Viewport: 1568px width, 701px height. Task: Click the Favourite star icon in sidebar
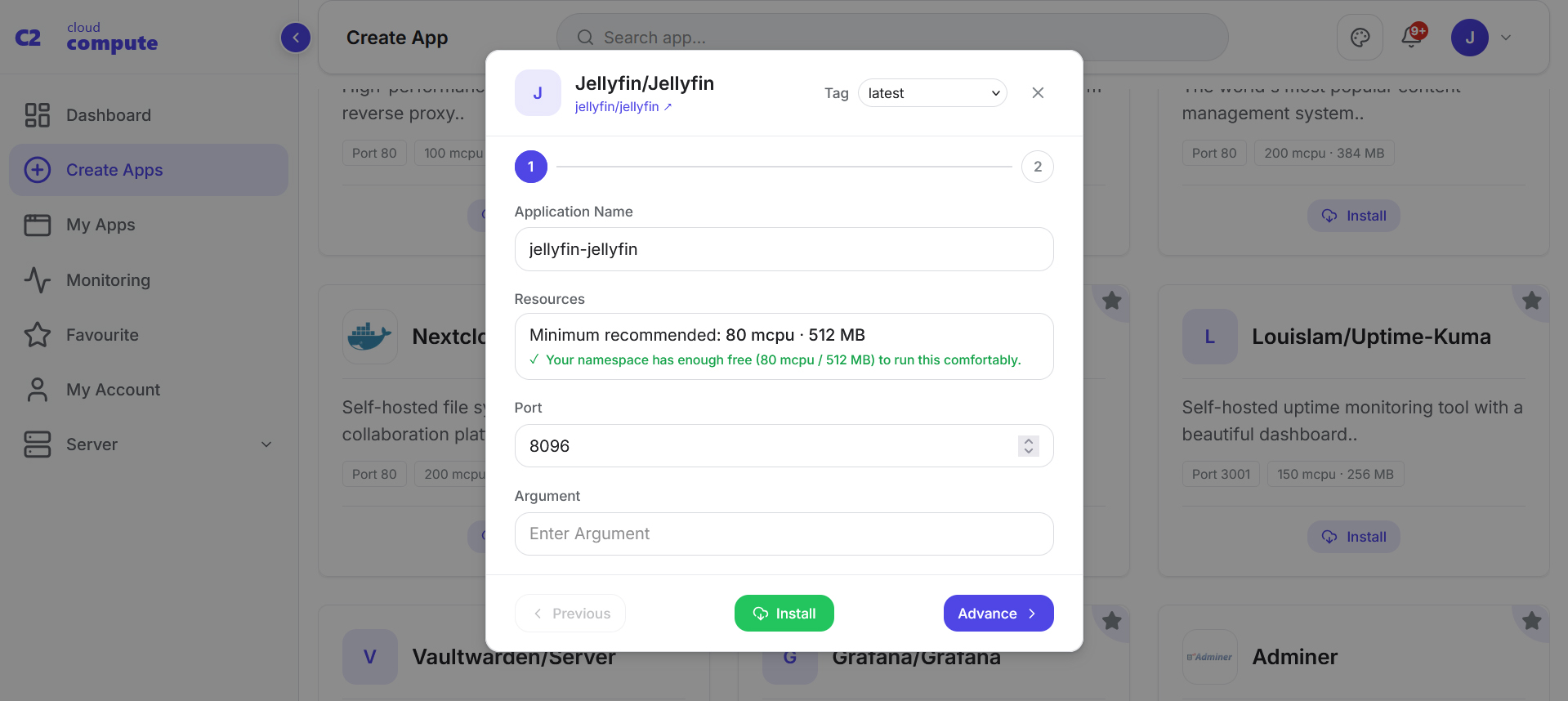click(38, 335)
